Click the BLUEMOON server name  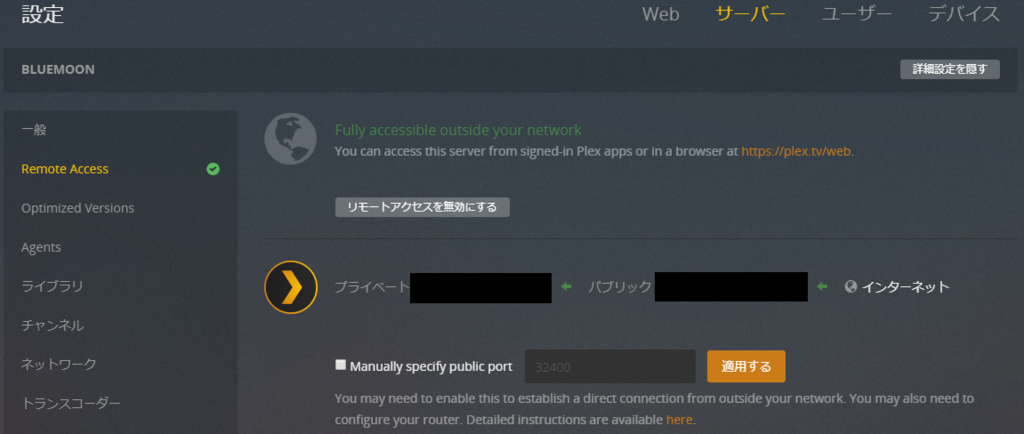point(58,69)
